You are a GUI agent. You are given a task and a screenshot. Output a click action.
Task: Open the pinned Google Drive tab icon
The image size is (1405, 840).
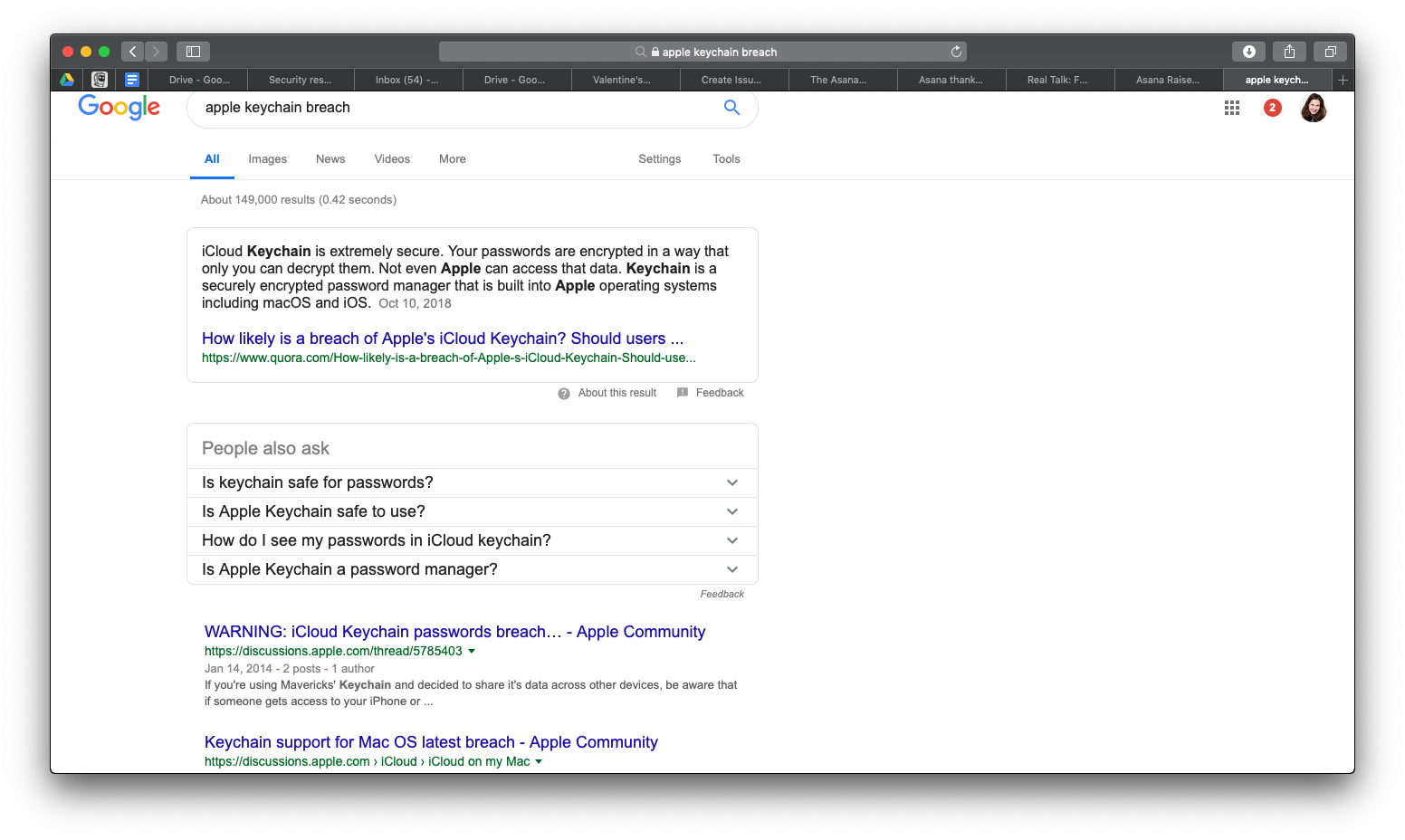67,80
